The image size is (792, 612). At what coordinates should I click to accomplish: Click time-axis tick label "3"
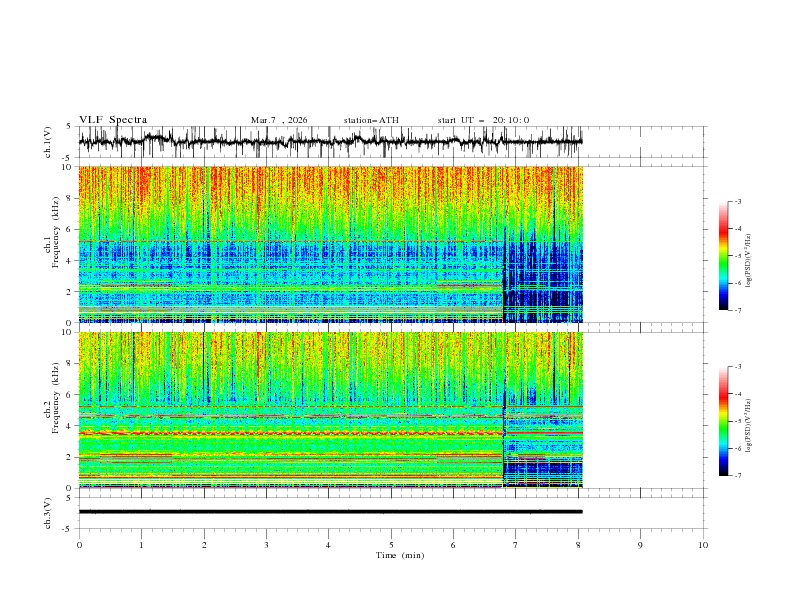tap(266, 545)
